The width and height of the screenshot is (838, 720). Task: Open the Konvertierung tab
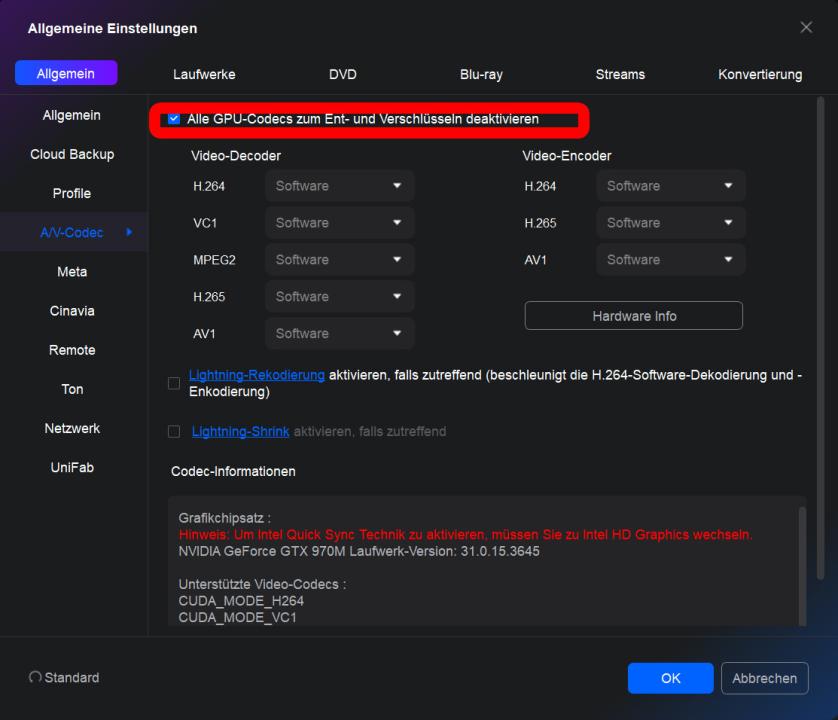(760, 74)
